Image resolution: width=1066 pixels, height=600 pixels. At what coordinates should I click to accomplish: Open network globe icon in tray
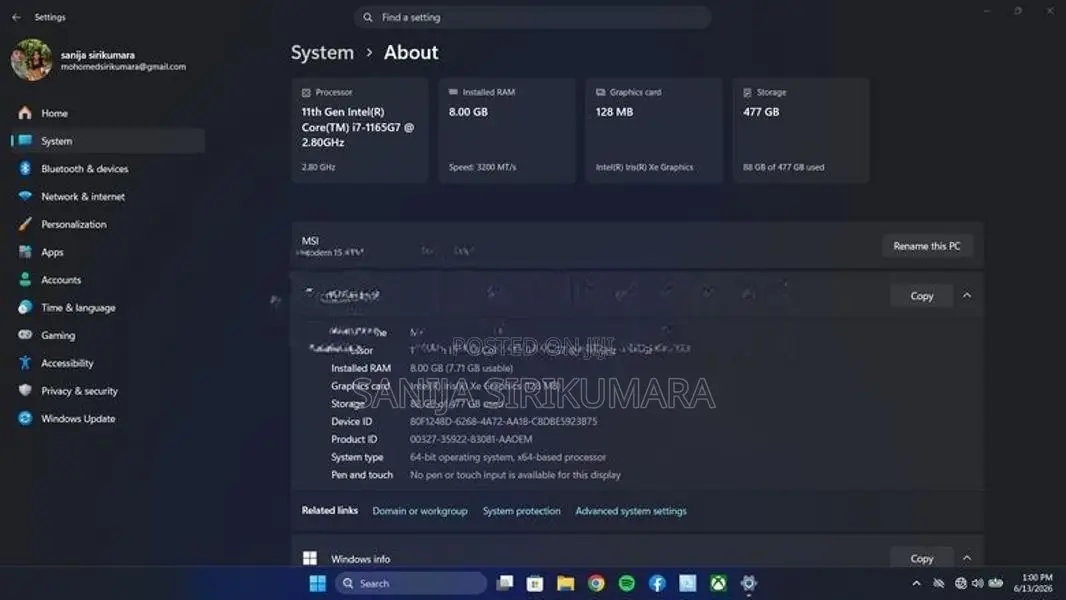click(961, 583)
